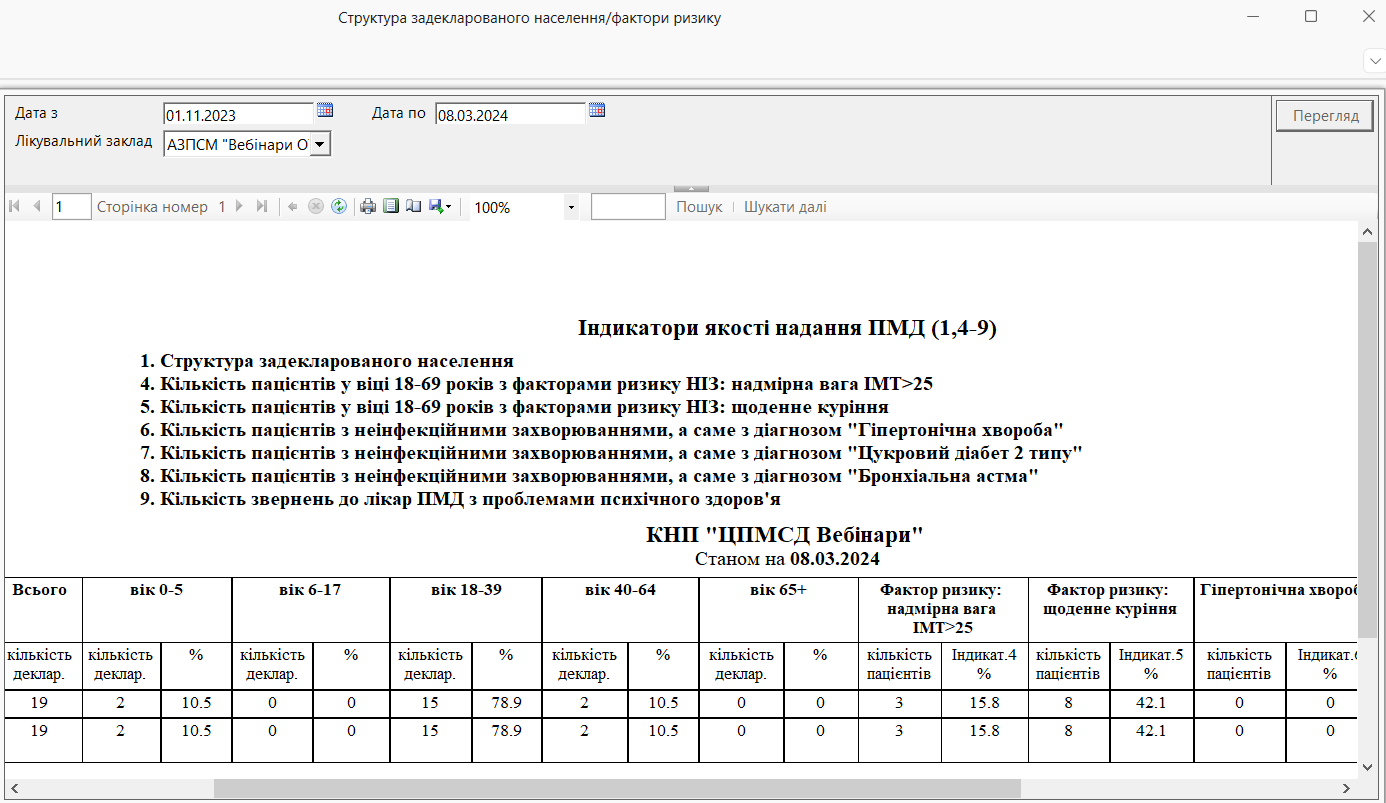Click the report title 'Індикатори якості надання ПМД (1,4-9)'
This screenshot has height=803, width=1386.
[x=787, y=328]
